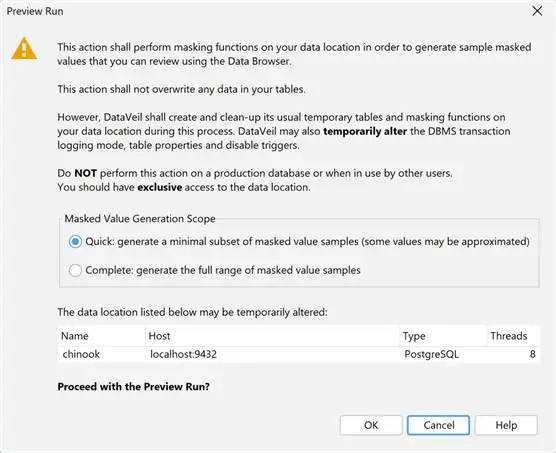
Task: Close the Preview Run dialog with X
Action: tap(537, 11)
